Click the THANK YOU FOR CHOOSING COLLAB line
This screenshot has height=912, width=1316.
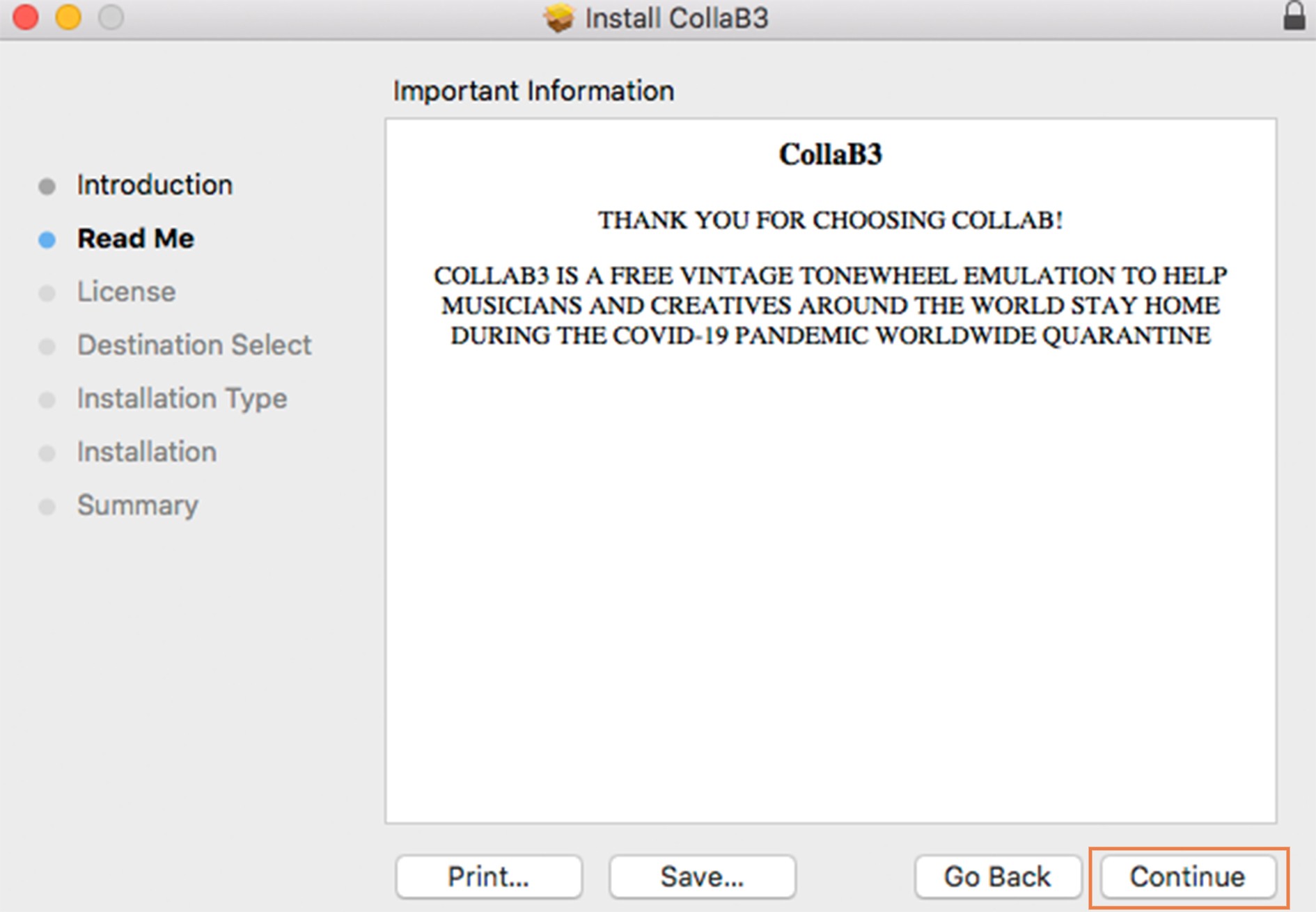click(831, 220)
